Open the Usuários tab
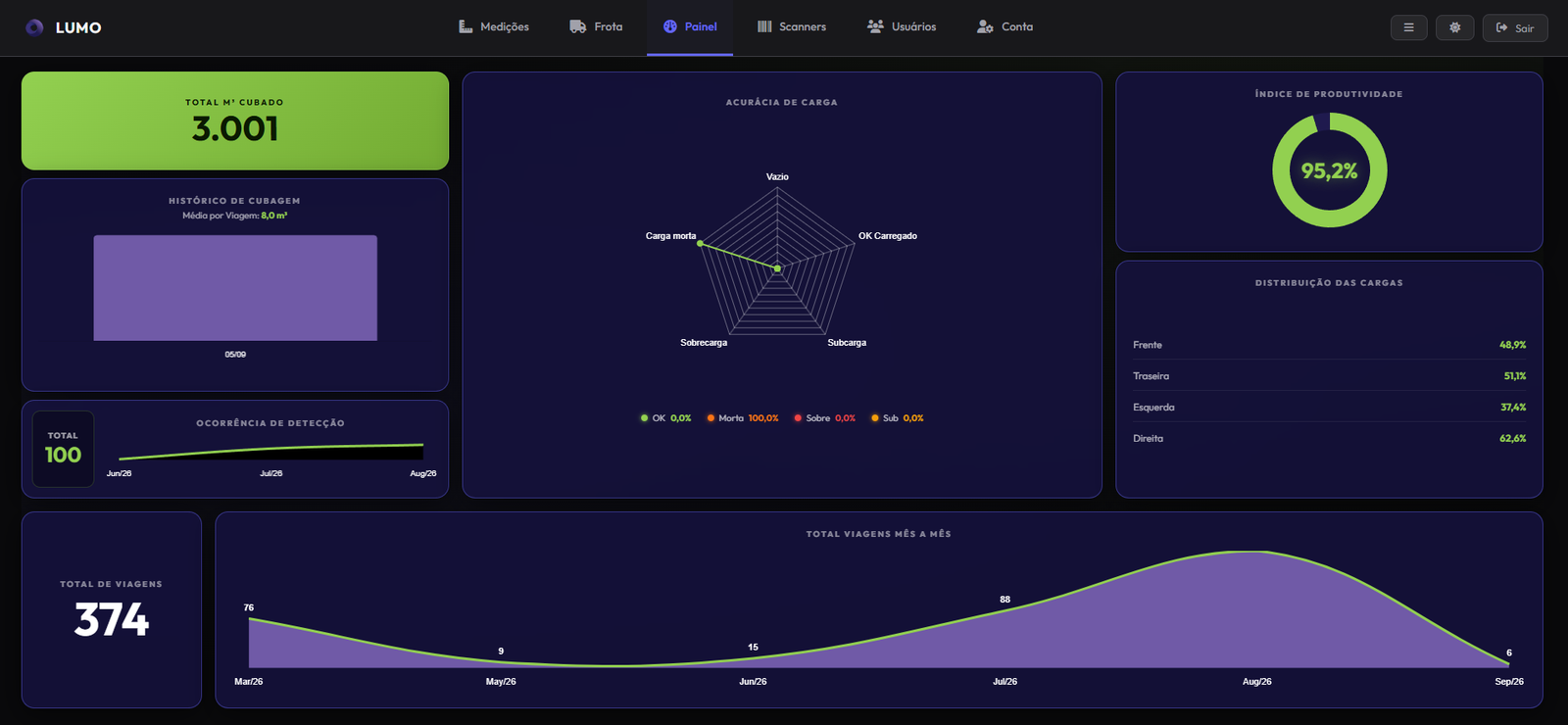Image resolution: width=1568 pixels, height=725 pixels. pyautogui.click(x=902, y=26)
